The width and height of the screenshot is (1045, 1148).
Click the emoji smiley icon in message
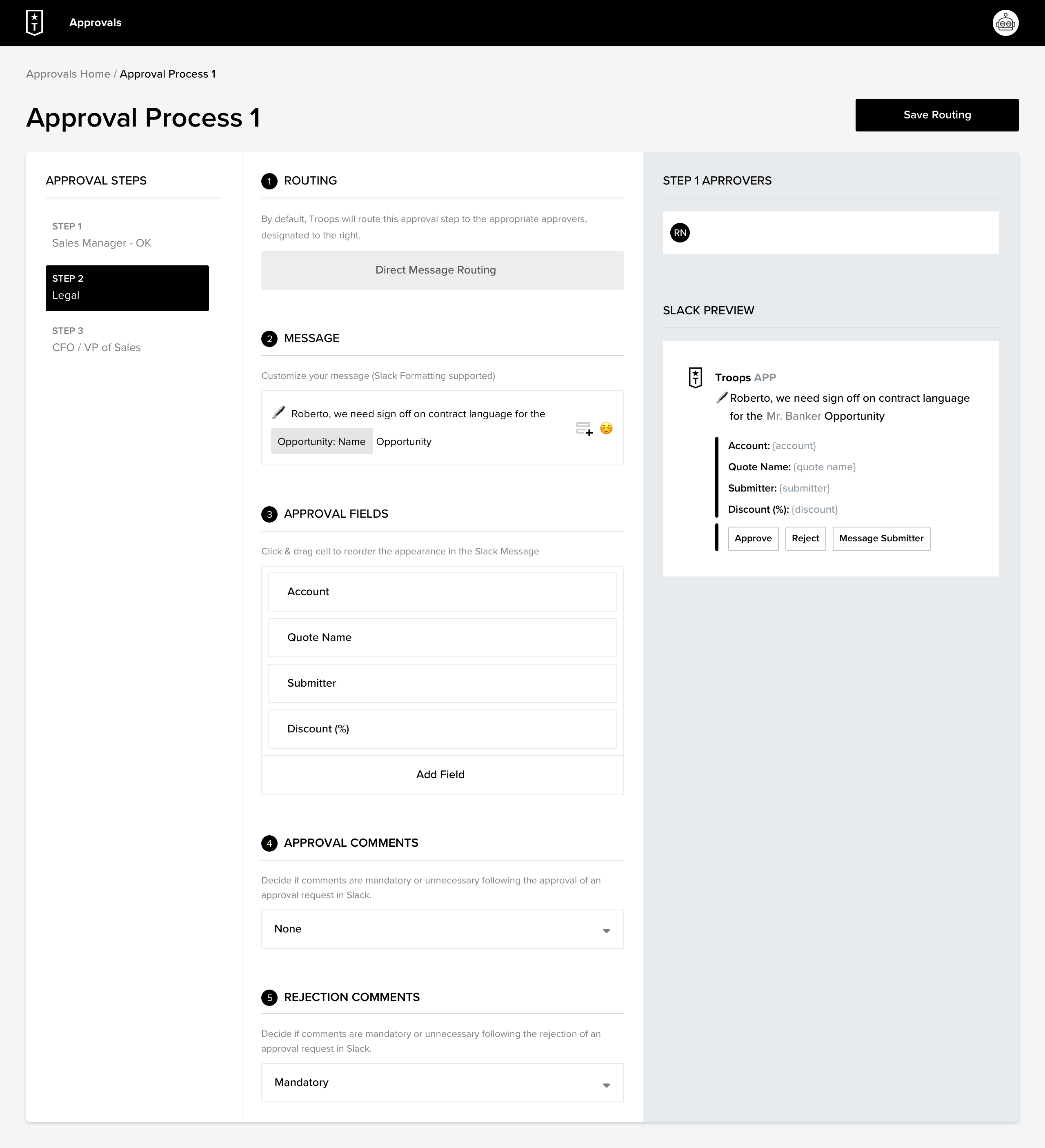[x=607, y=428]
